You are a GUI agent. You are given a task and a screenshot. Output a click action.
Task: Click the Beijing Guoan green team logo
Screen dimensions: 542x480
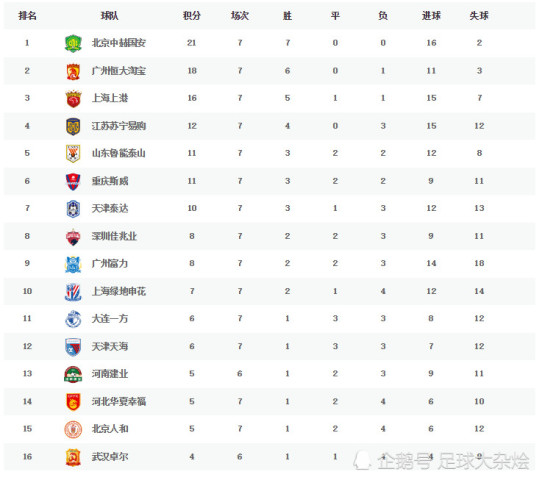coord(73,43)
